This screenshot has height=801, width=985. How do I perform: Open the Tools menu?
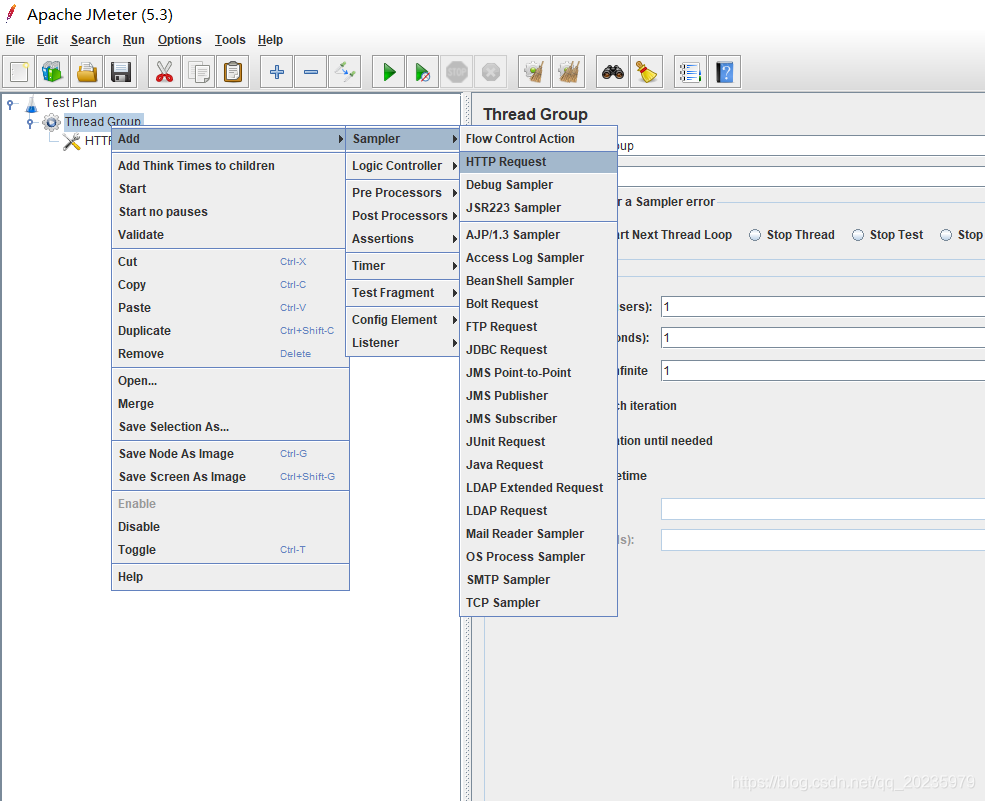click(x=230, y=40)
